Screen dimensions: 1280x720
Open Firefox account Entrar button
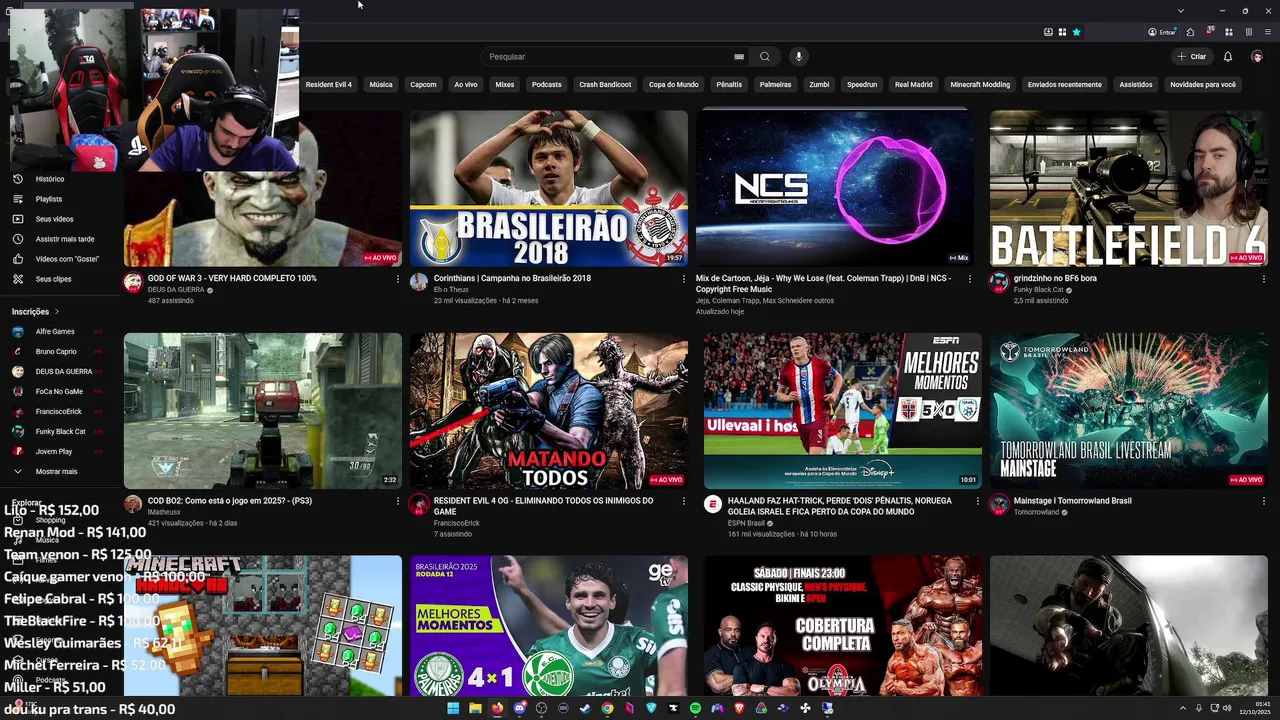[1162, 32]
